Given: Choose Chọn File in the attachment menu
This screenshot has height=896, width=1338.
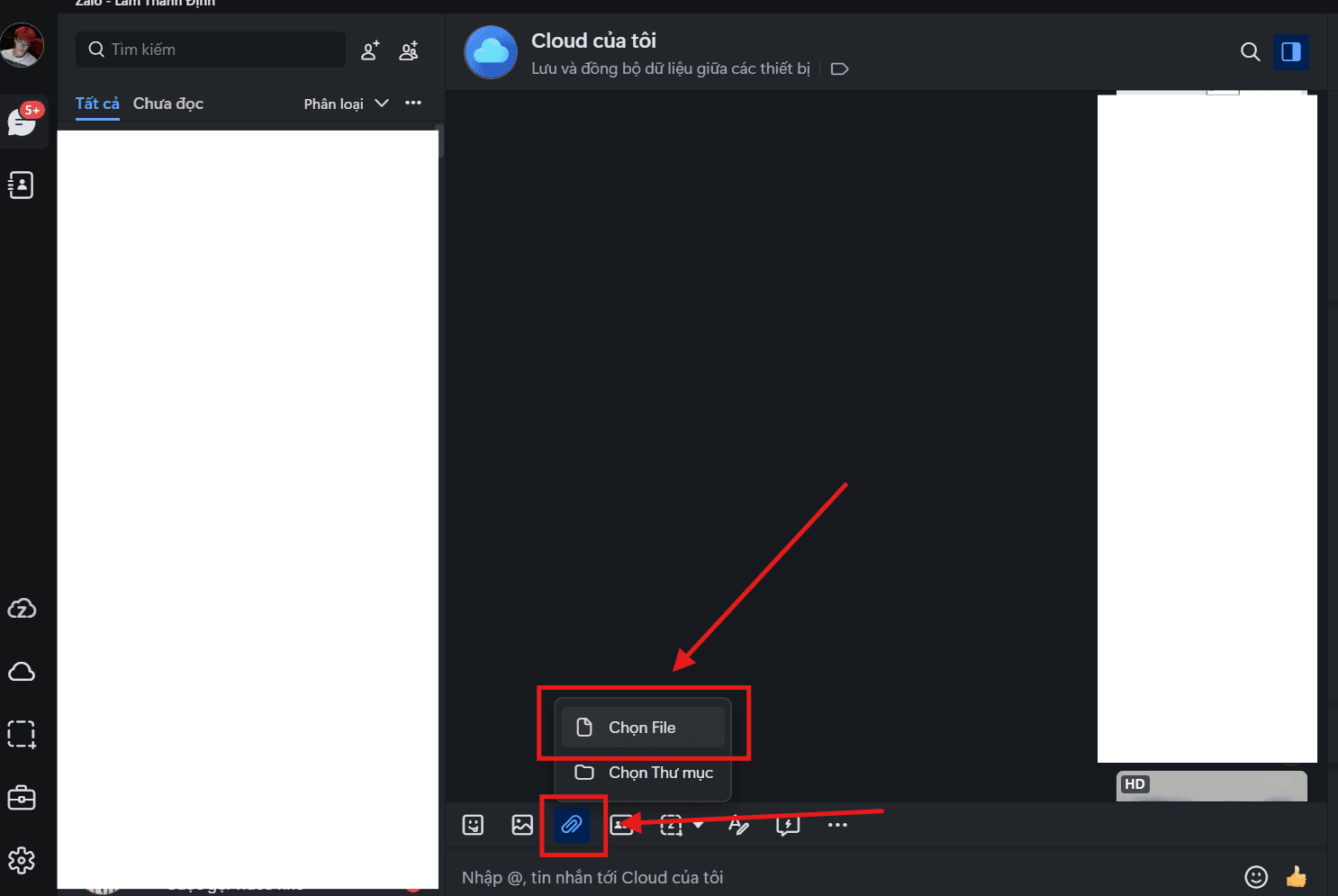Looking at the screenshot, I should click(x=642, y=727).
